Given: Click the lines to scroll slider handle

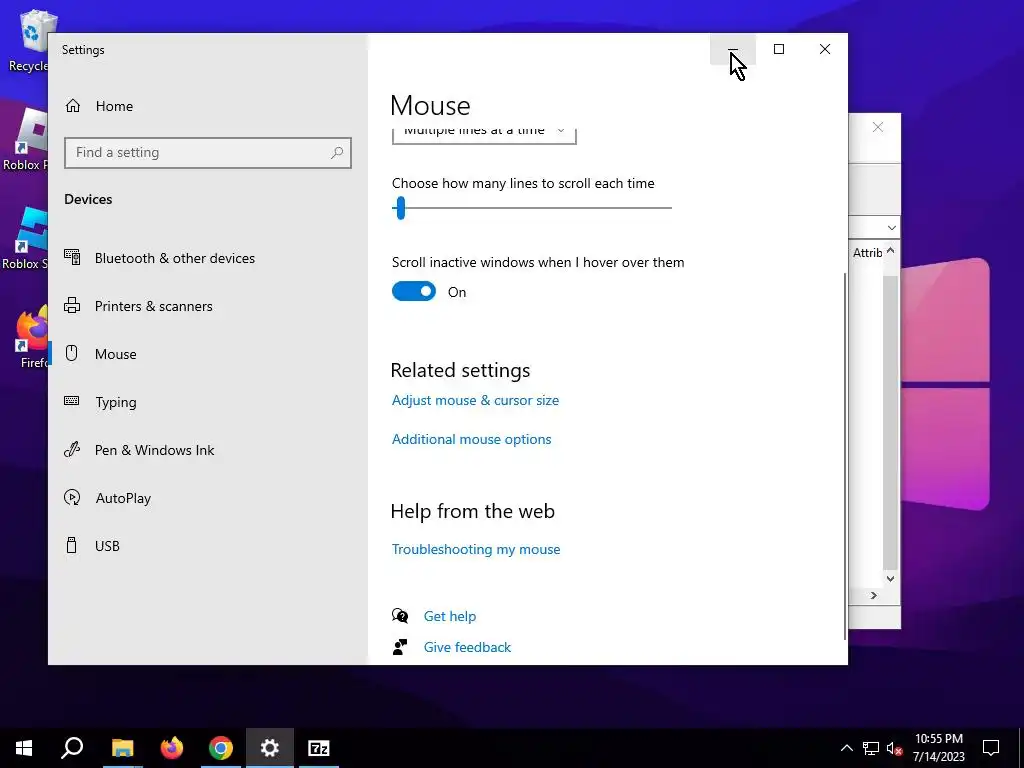Looking at the screenshot, I should pyautogui.click(x=401, y=208).
